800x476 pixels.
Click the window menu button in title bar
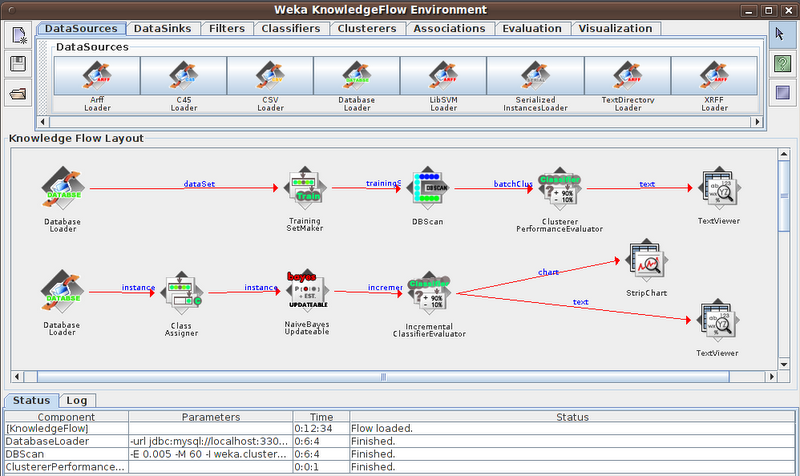(11, 10)
